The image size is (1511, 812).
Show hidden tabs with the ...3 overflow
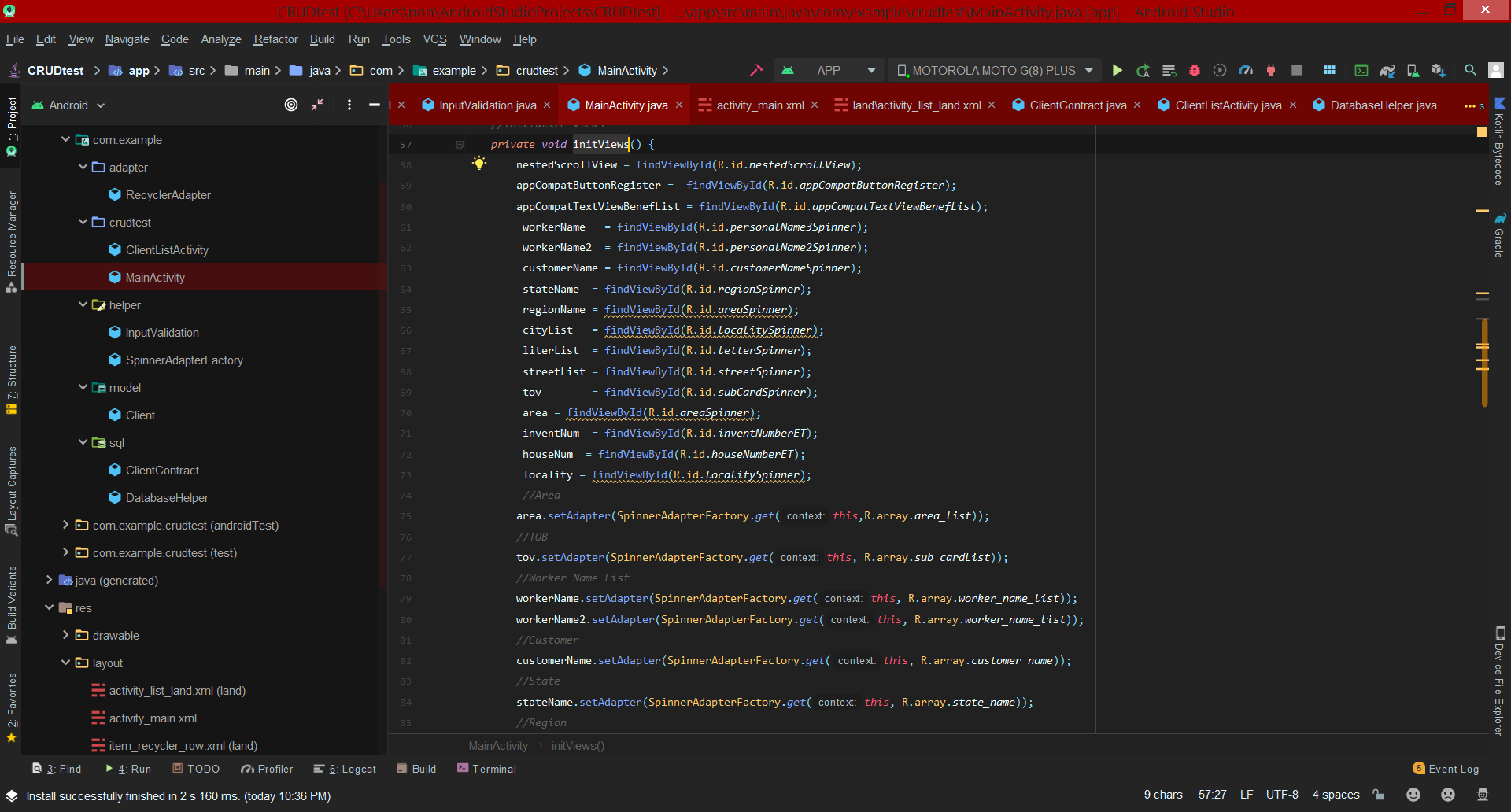[x=1474, y=105]
